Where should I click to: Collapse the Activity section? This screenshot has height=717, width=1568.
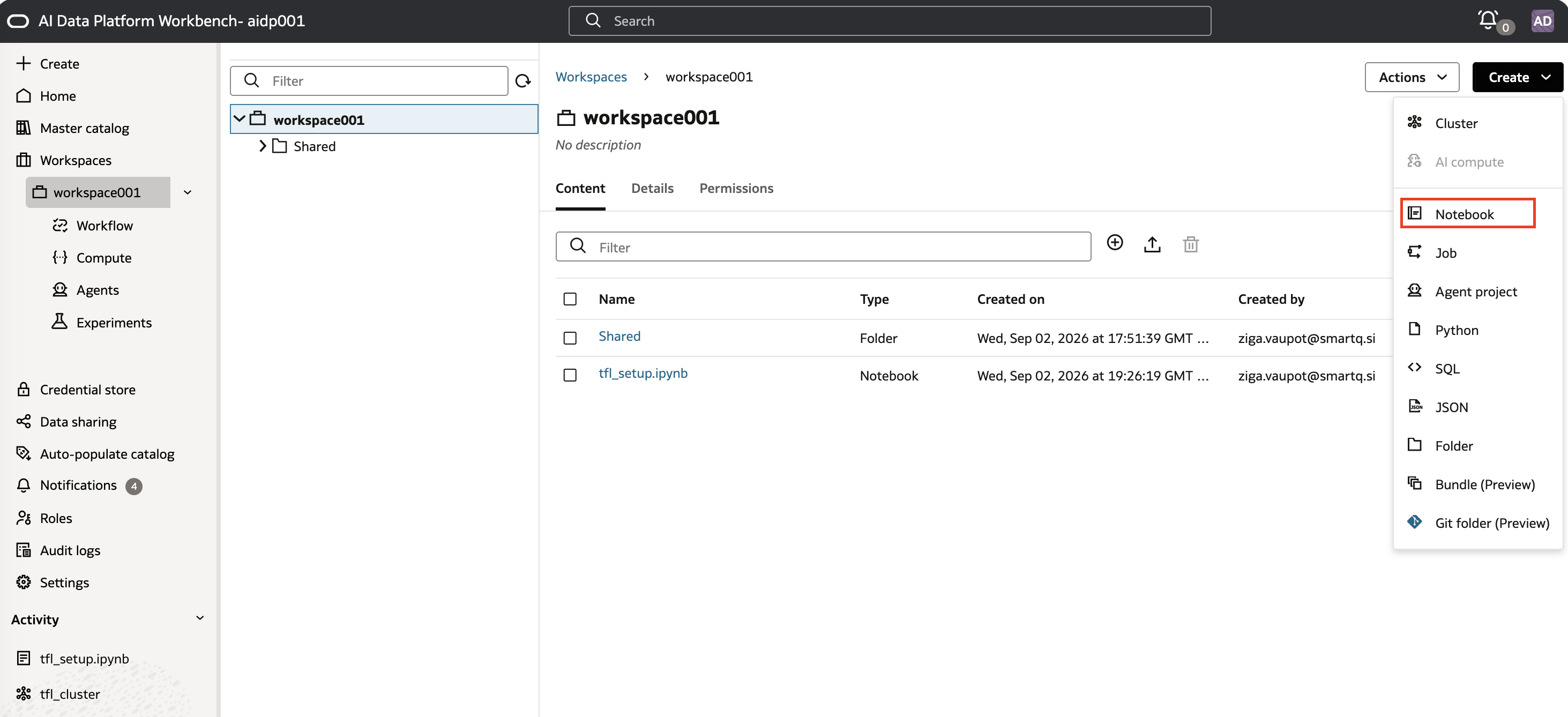coord(200,618)
